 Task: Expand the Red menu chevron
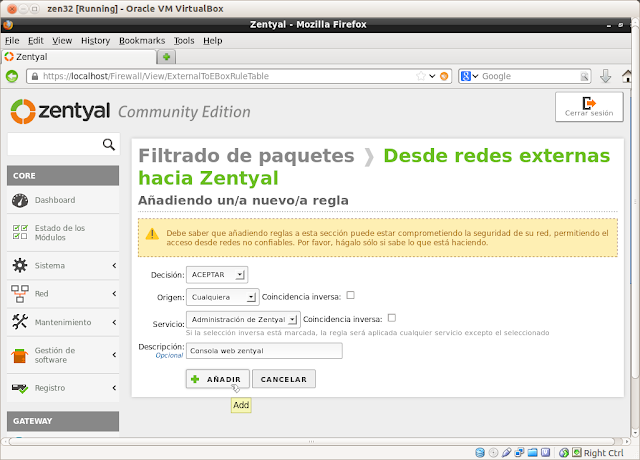pyautogui.click(x=114, y=294)
